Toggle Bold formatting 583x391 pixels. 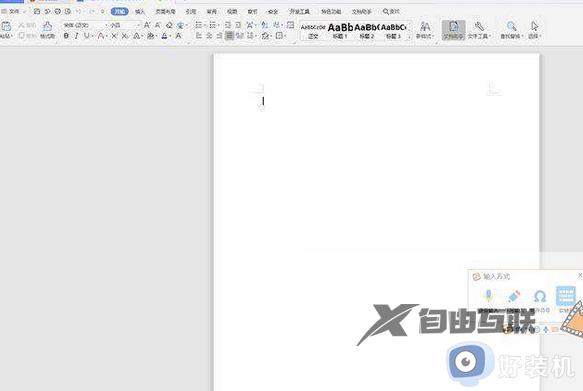(x=66, y=36)
